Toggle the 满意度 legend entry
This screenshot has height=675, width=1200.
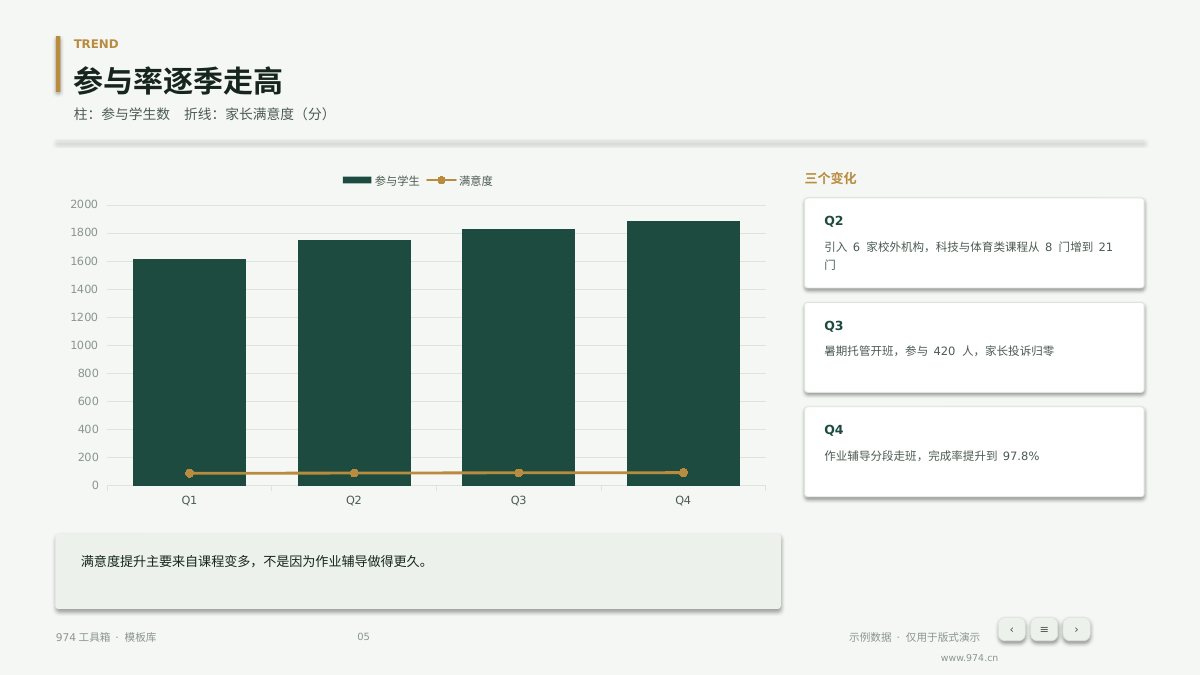tap(460, 181)
